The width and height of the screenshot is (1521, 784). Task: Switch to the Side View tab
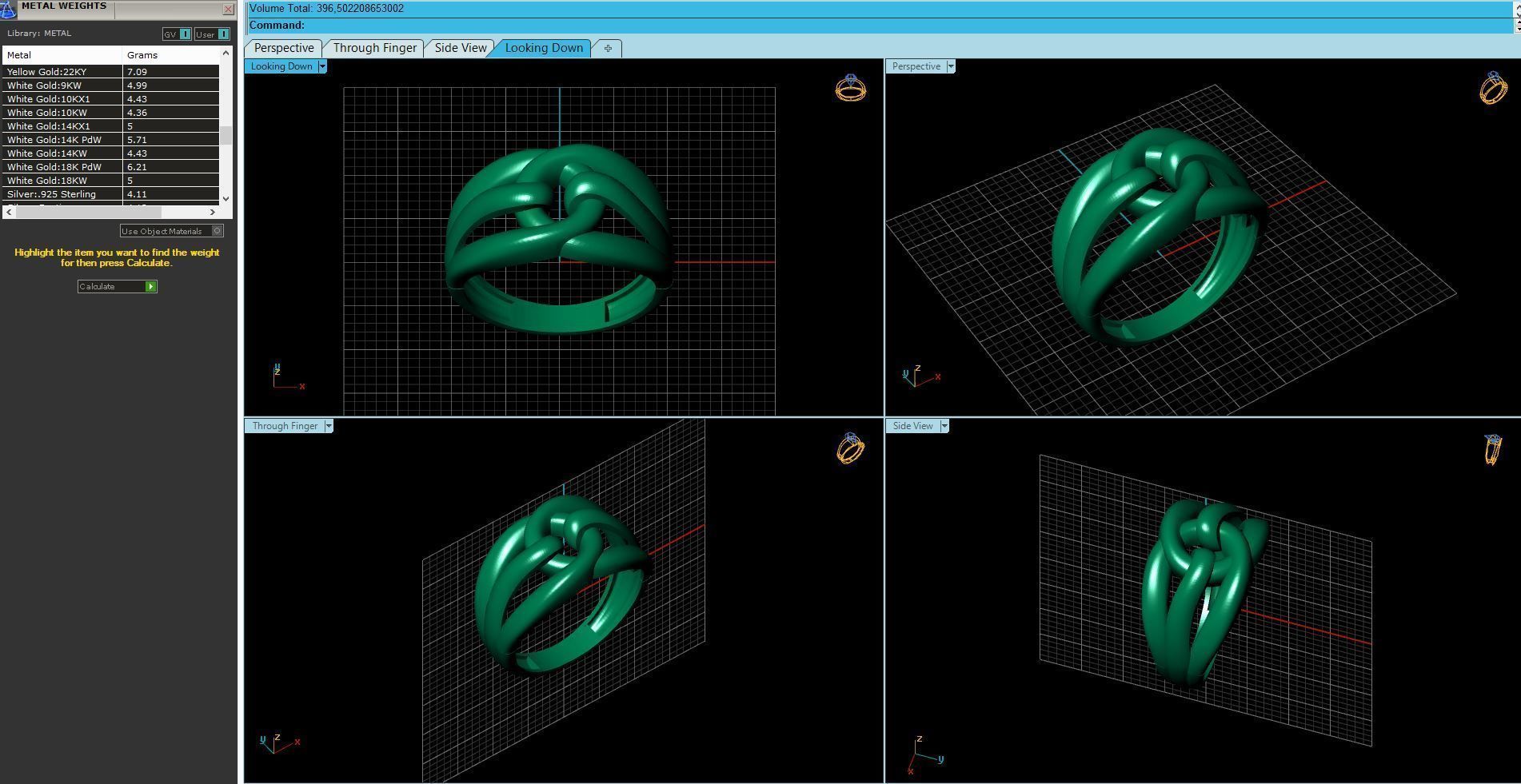click(x=461, y=48)
